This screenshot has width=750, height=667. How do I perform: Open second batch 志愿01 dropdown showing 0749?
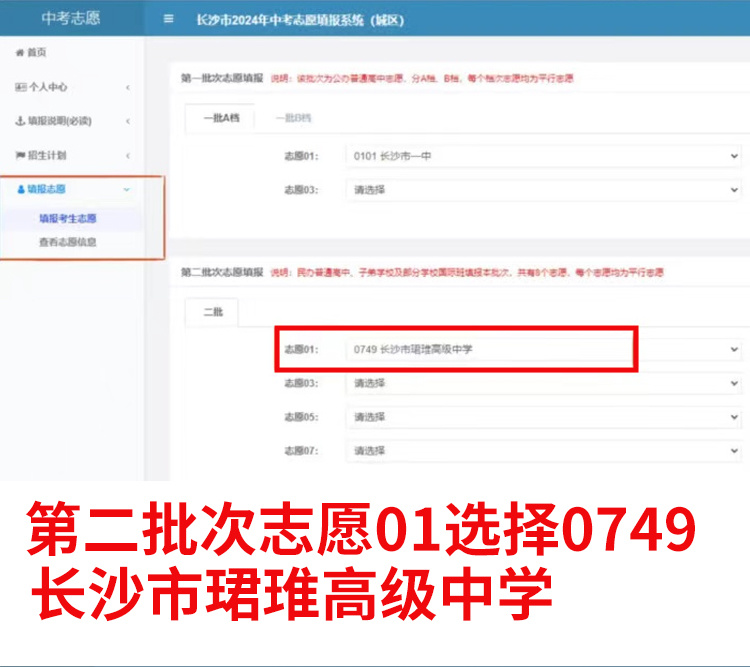(544, 350)
